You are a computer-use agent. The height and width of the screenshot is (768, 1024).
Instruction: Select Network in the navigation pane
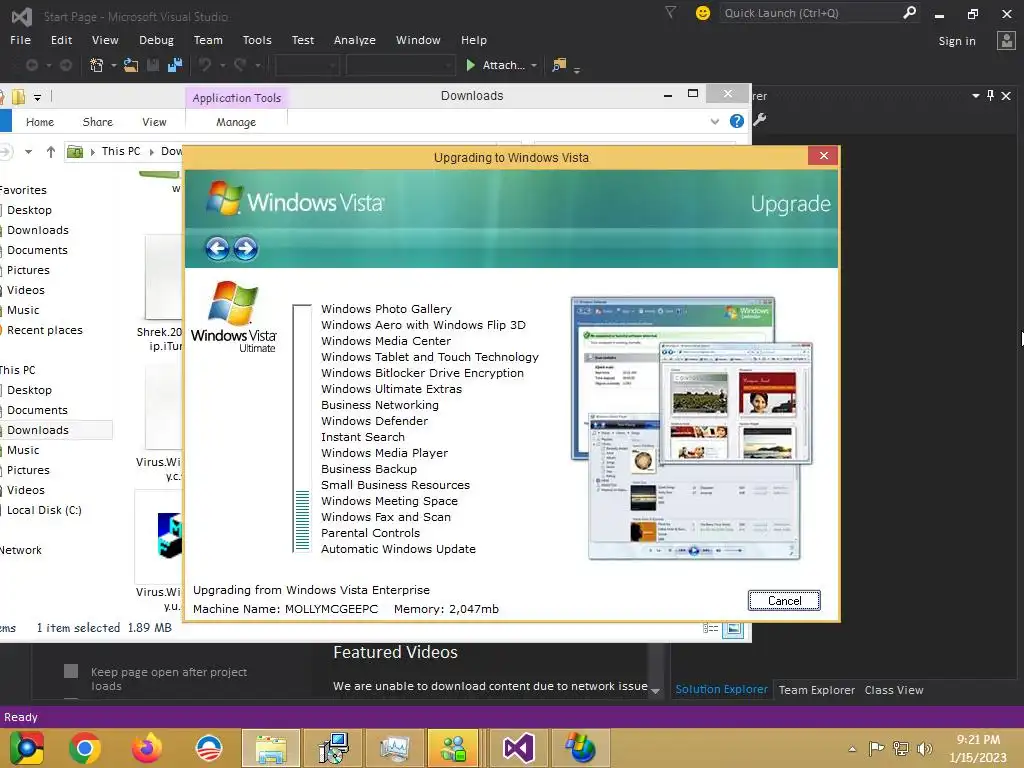tap(20, 550)
